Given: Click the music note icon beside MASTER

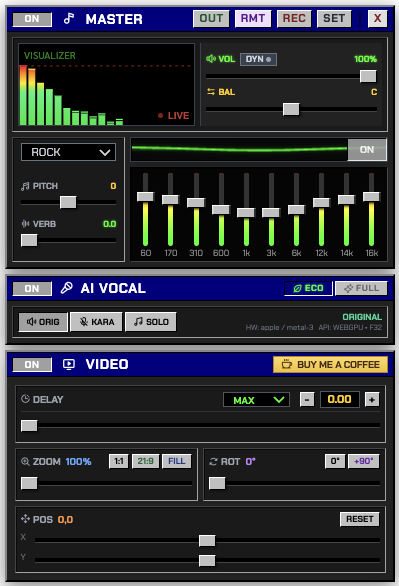Looking at the screenshot, I should pos(69,18).
